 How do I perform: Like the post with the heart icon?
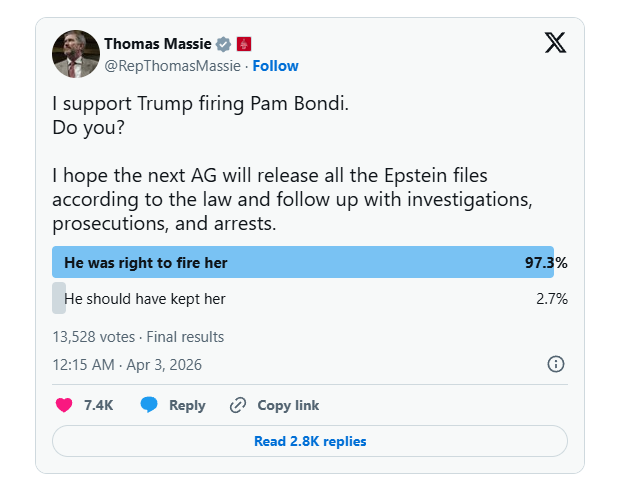coord(64,405)
